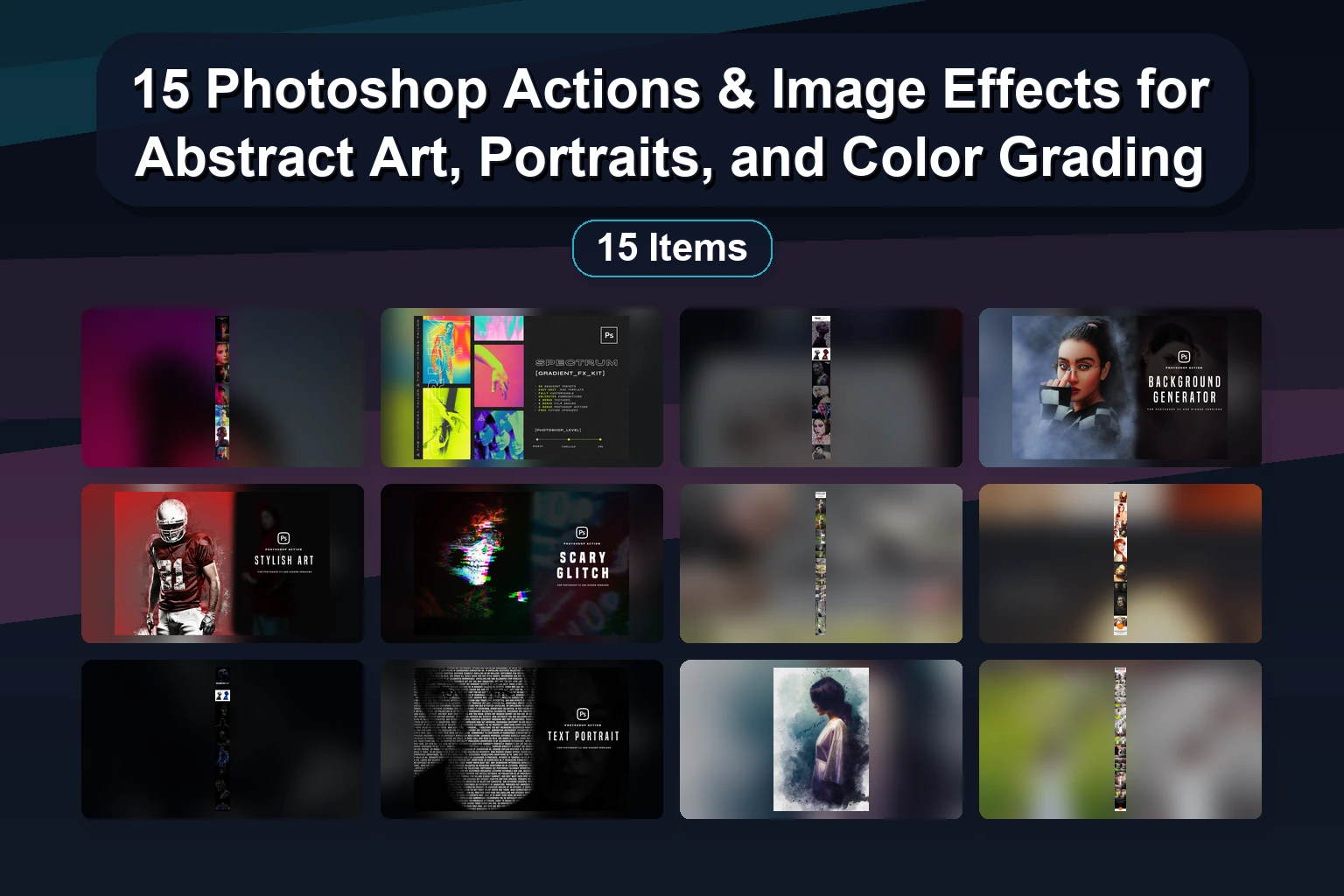1344x896 pixels.
Task: Click the 'TEXT PORTRAIT' label
Action: pos(583,736)
